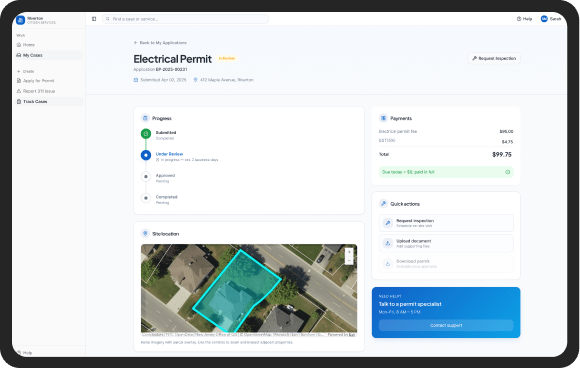Viewport: 580px width, 368px height.
Task: Click the Progress card header icon
Action: (145, 118)
